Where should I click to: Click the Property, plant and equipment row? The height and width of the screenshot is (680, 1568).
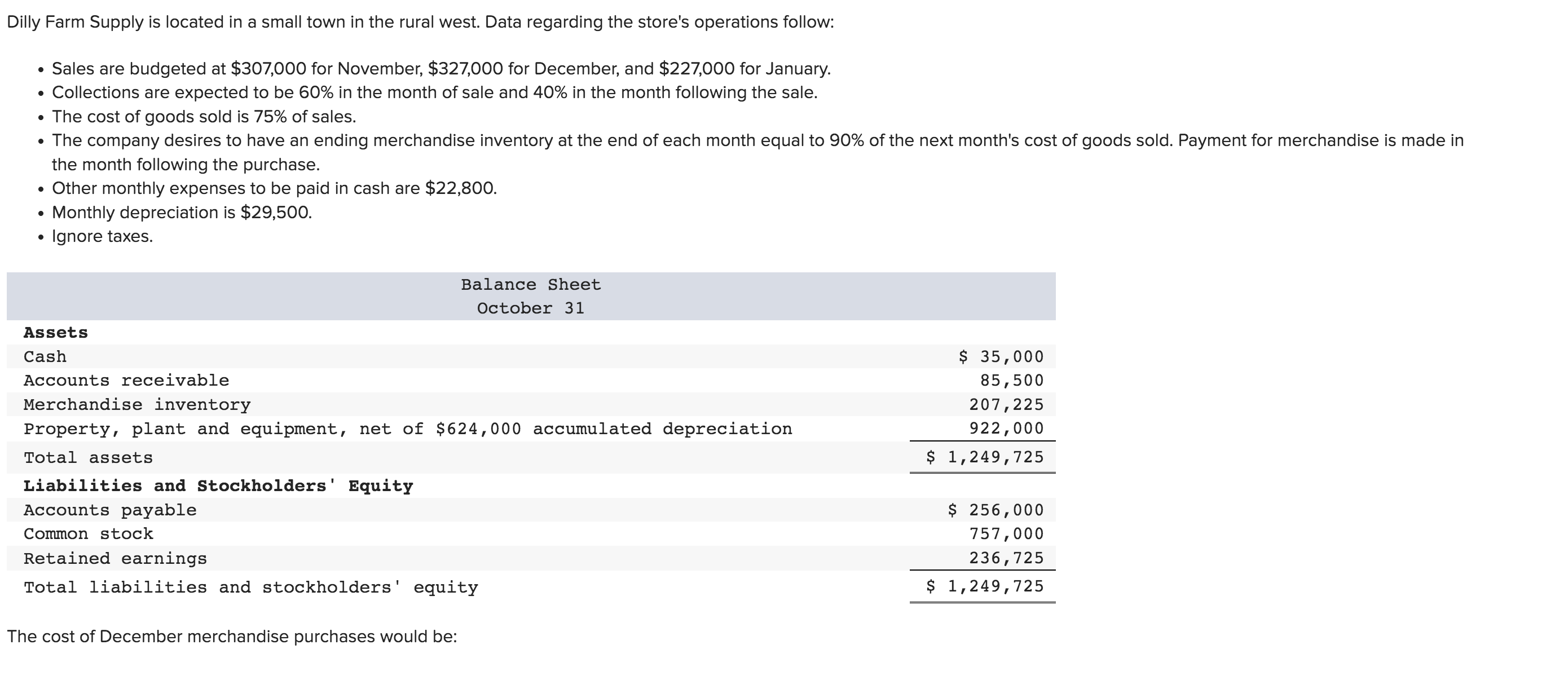[408, 429]
